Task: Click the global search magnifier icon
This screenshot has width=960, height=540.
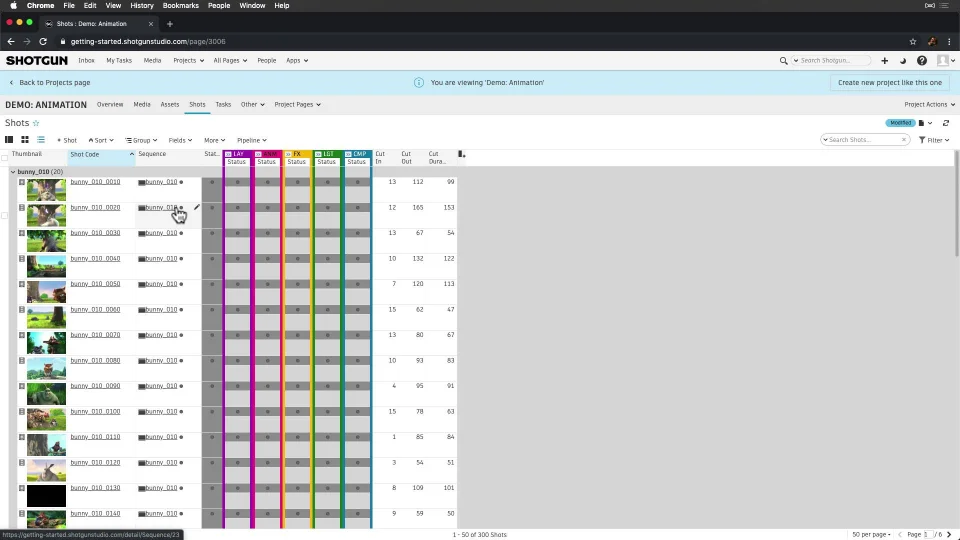Action: [783, 61]
